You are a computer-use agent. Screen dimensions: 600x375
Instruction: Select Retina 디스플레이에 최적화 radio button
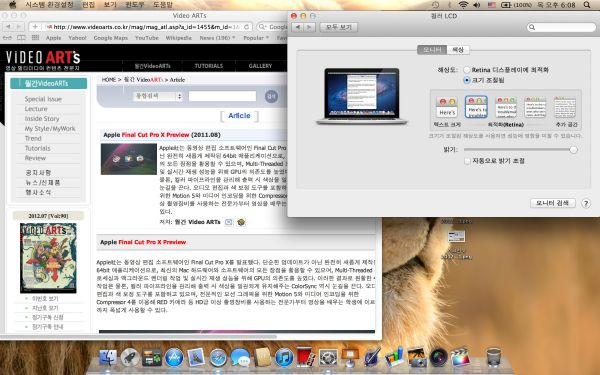tap(466, 70)
